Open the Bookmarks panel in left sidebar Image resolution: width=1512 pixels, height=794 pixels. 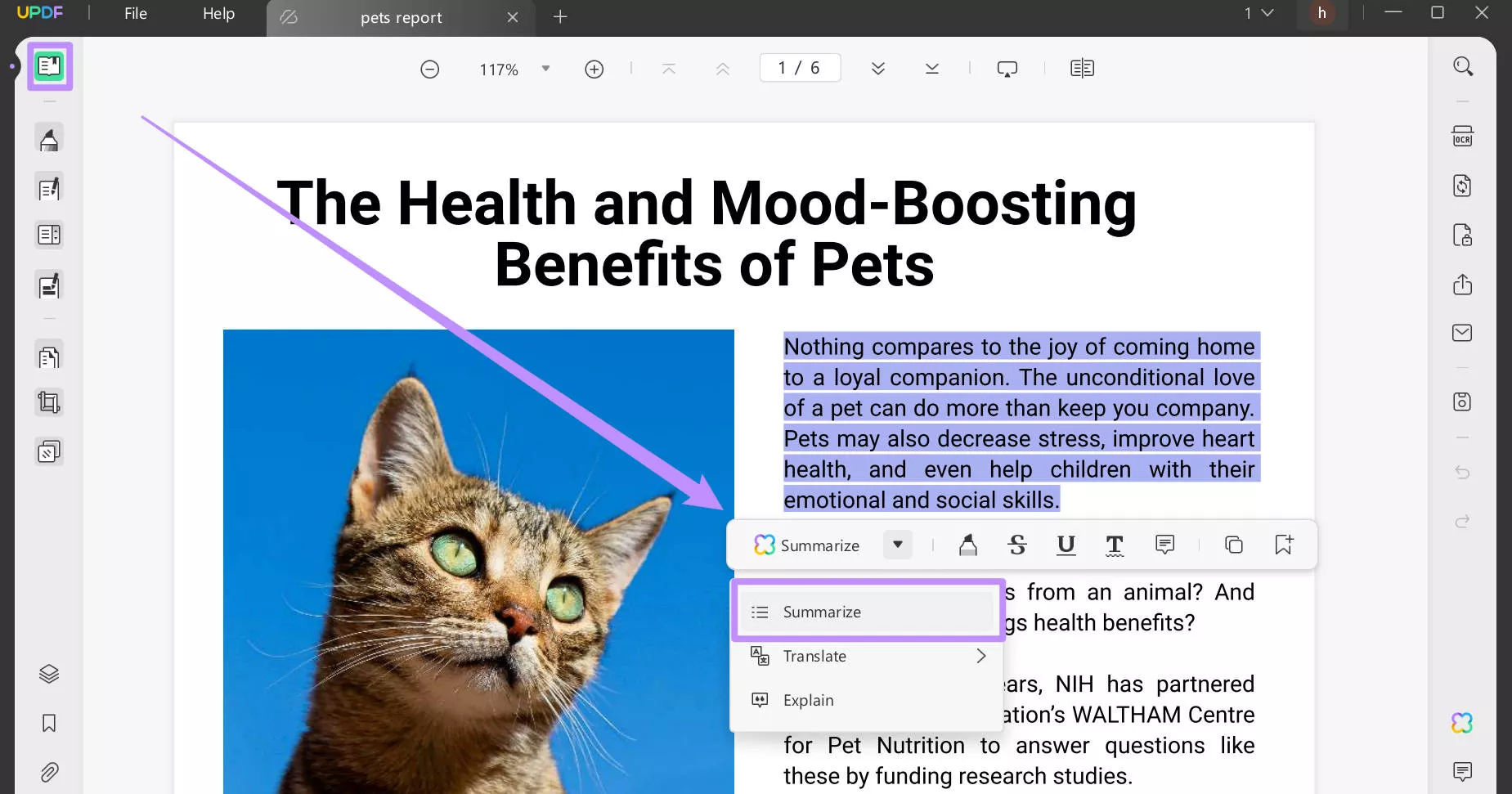point(49,724)
